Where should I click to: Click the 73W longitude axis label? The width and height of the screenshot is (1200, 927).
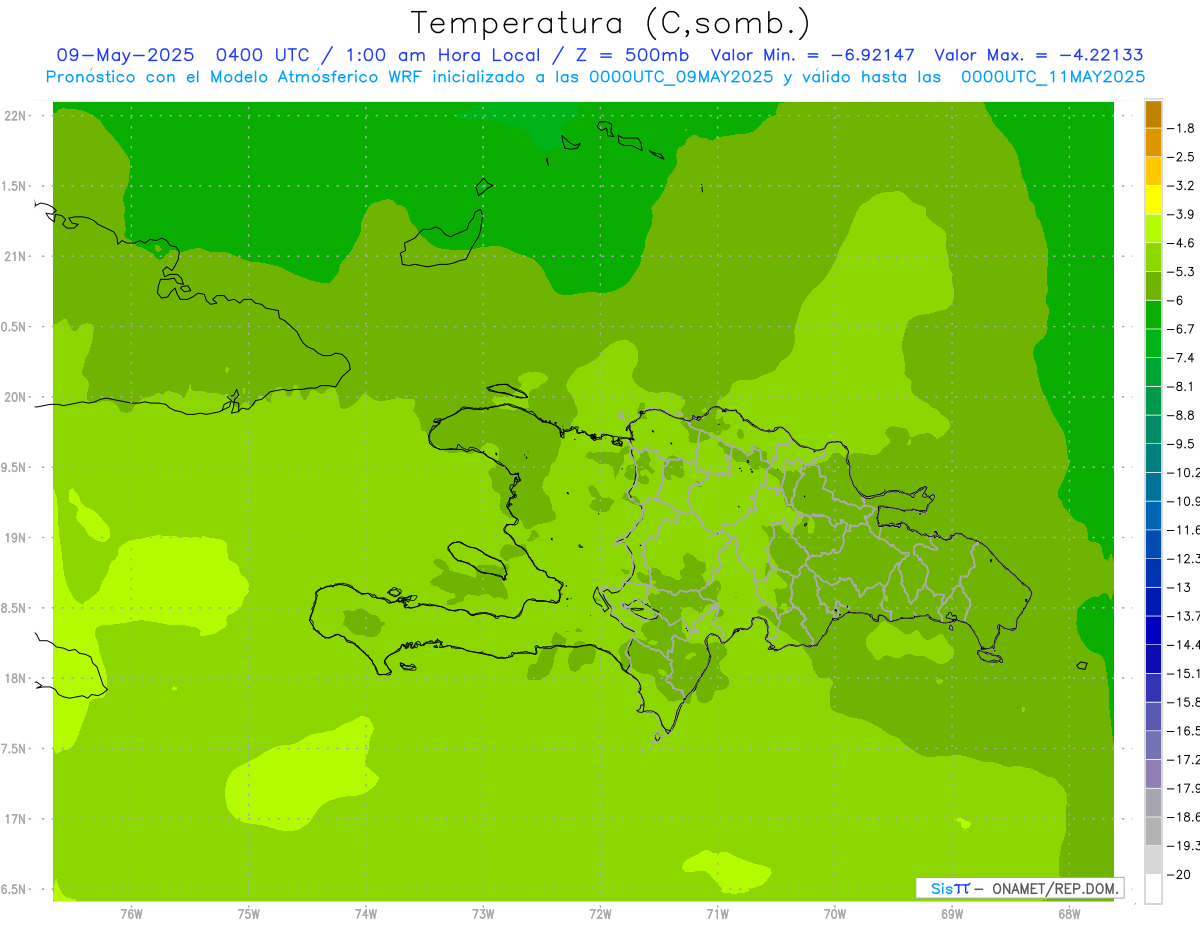click(x=483, y=914)
